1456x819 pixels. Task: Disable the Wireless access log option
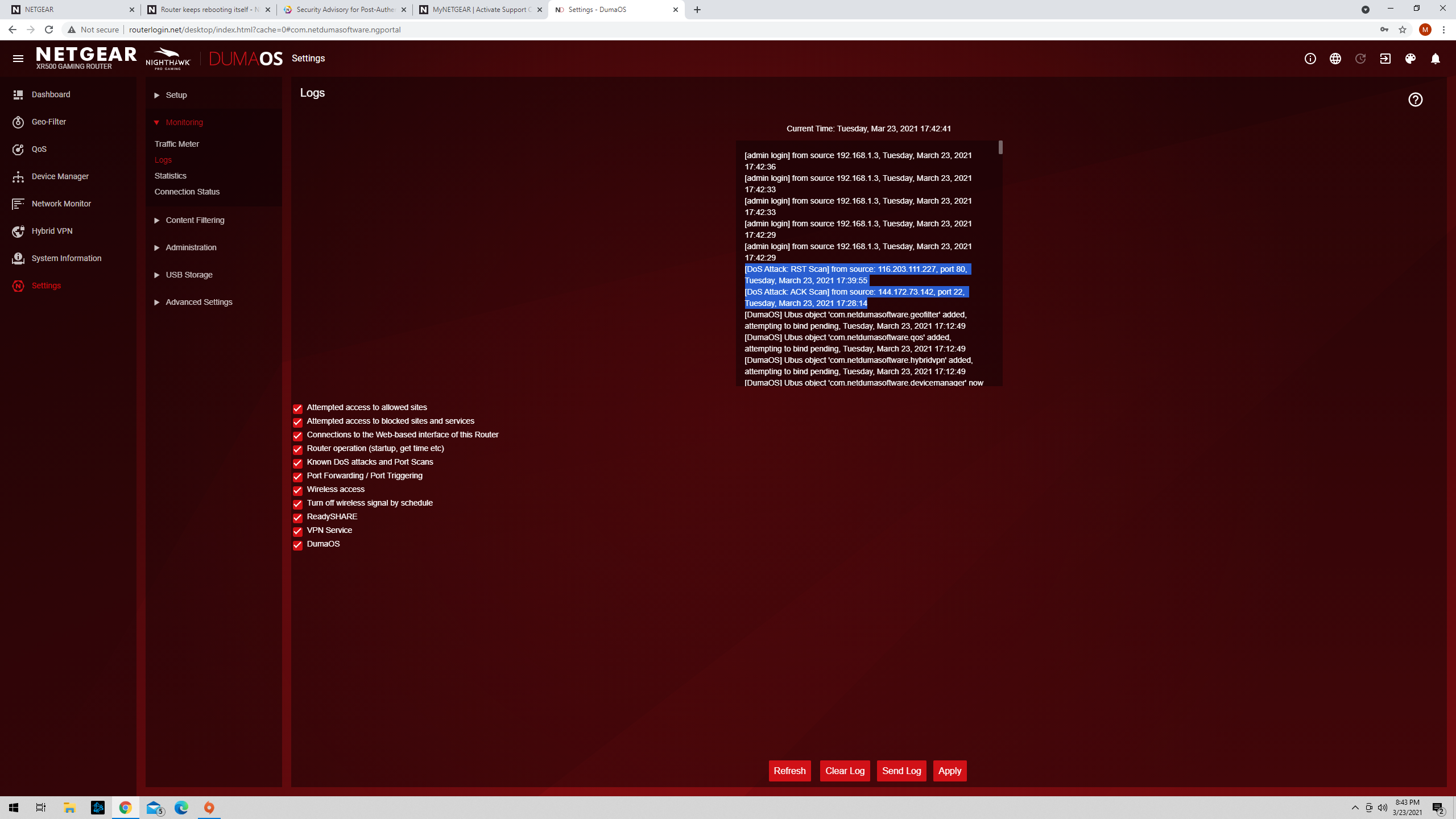click(297, 491)
